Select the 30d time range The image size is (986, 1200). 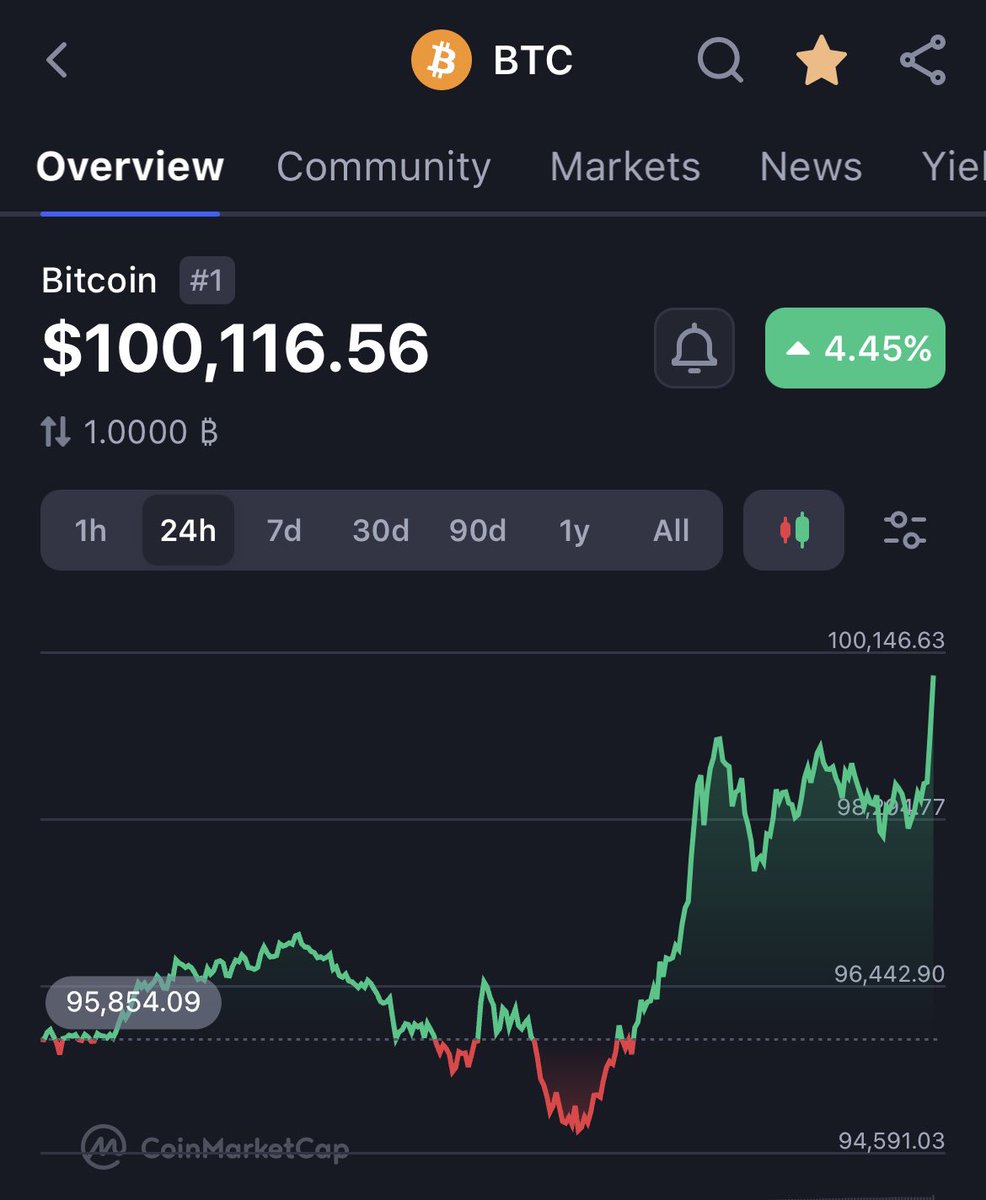pos(381,530)
